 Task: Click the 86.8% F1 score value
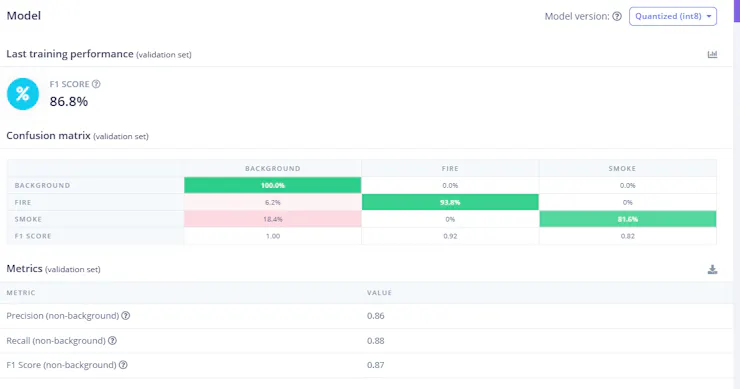tap(69, 101)
